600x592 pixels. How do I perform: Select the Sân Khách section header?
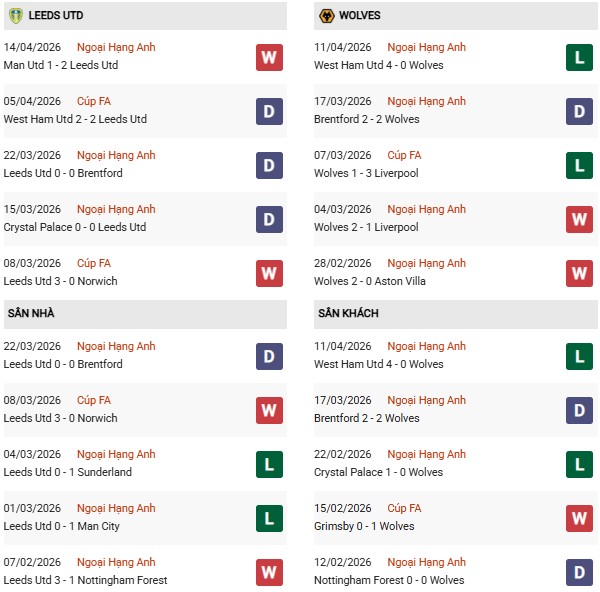(x=348, y=314)
